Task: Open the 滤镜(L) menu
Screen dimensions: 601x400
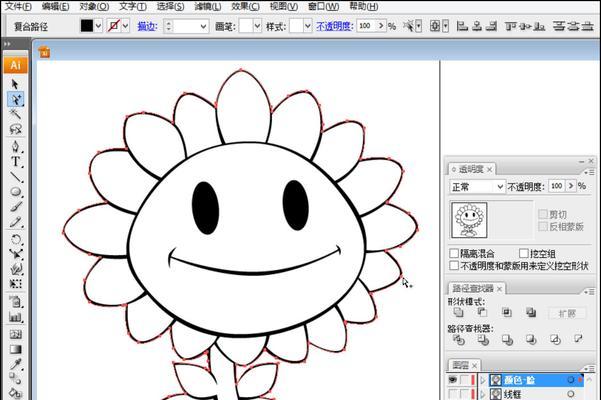Action: pos(207,6)
